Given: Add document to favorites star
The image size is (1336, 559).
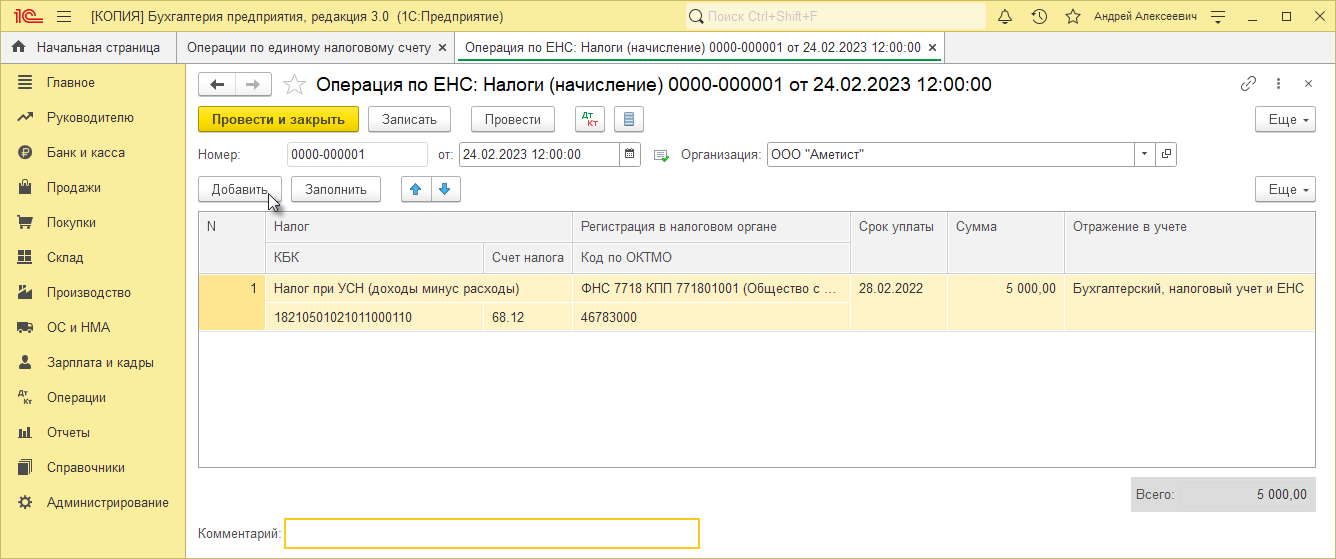Looking at the screenshot, I should [294, 85].
